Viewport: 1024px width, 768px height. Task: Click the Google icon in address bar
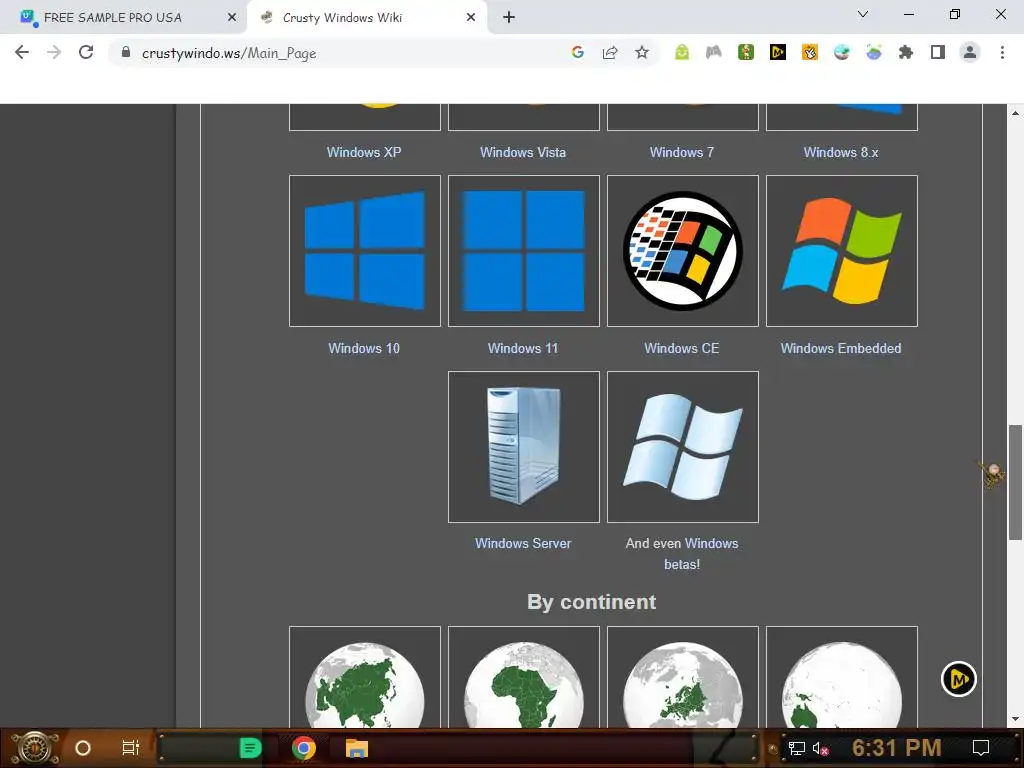click(x=577, y=52)
